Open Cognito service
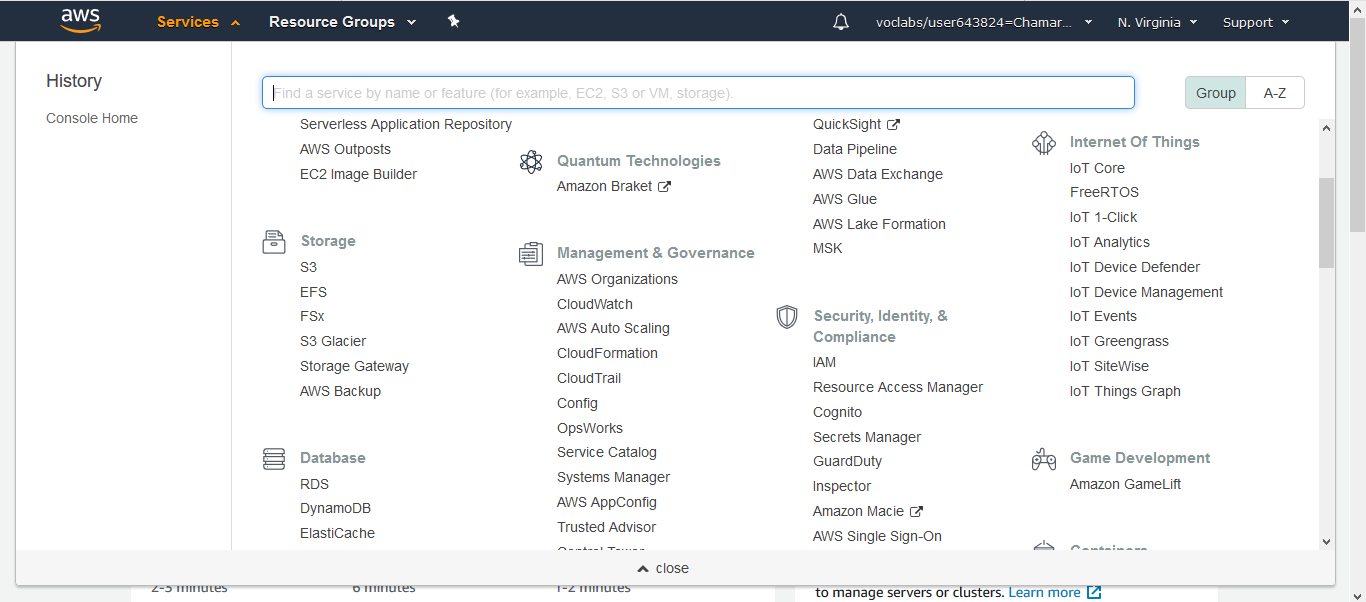The image size is (1366, 602). pyautogui.click(x=837, y=412)
